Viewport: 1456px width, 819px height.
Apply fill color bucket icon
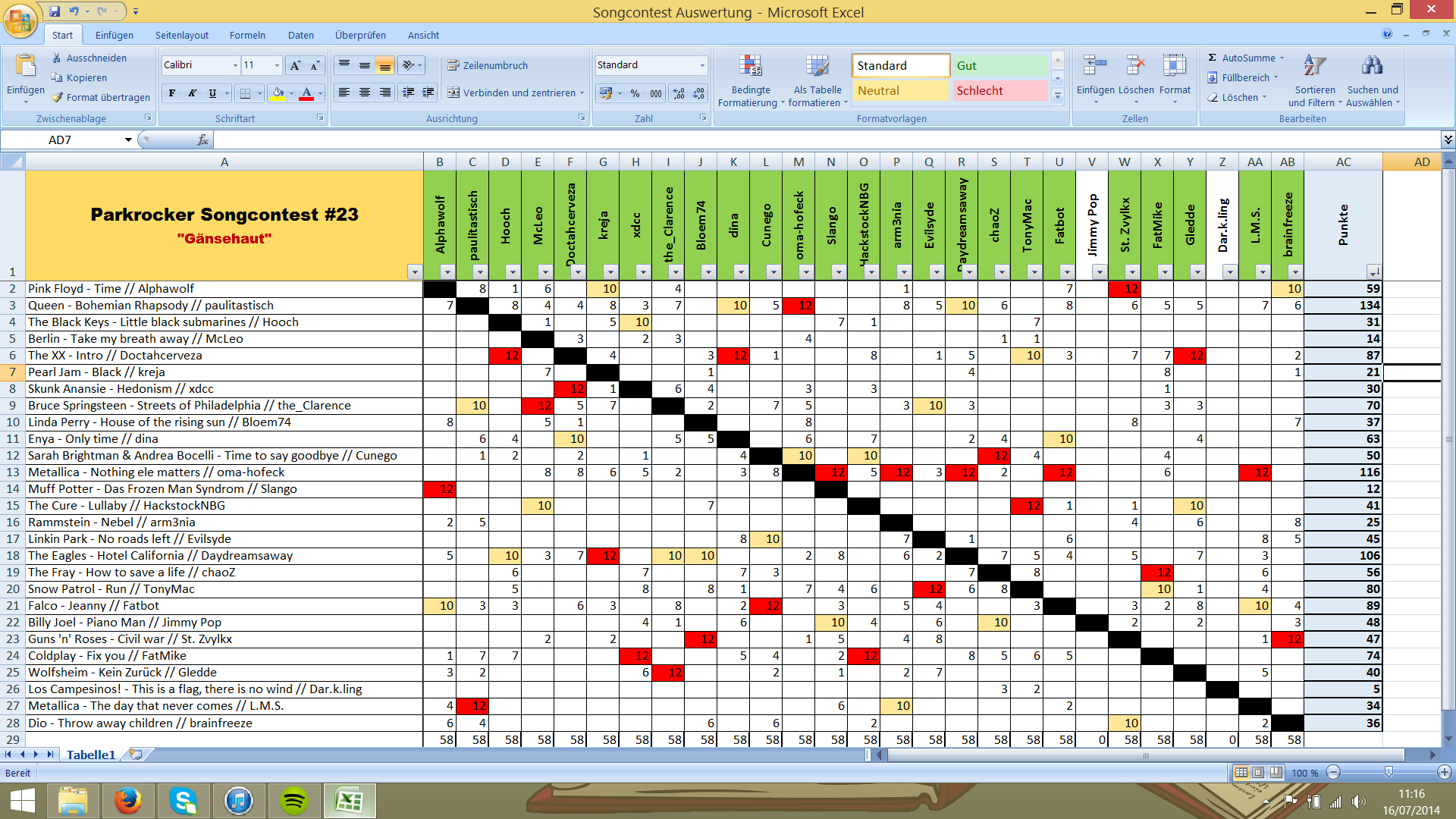click(278, 93)
